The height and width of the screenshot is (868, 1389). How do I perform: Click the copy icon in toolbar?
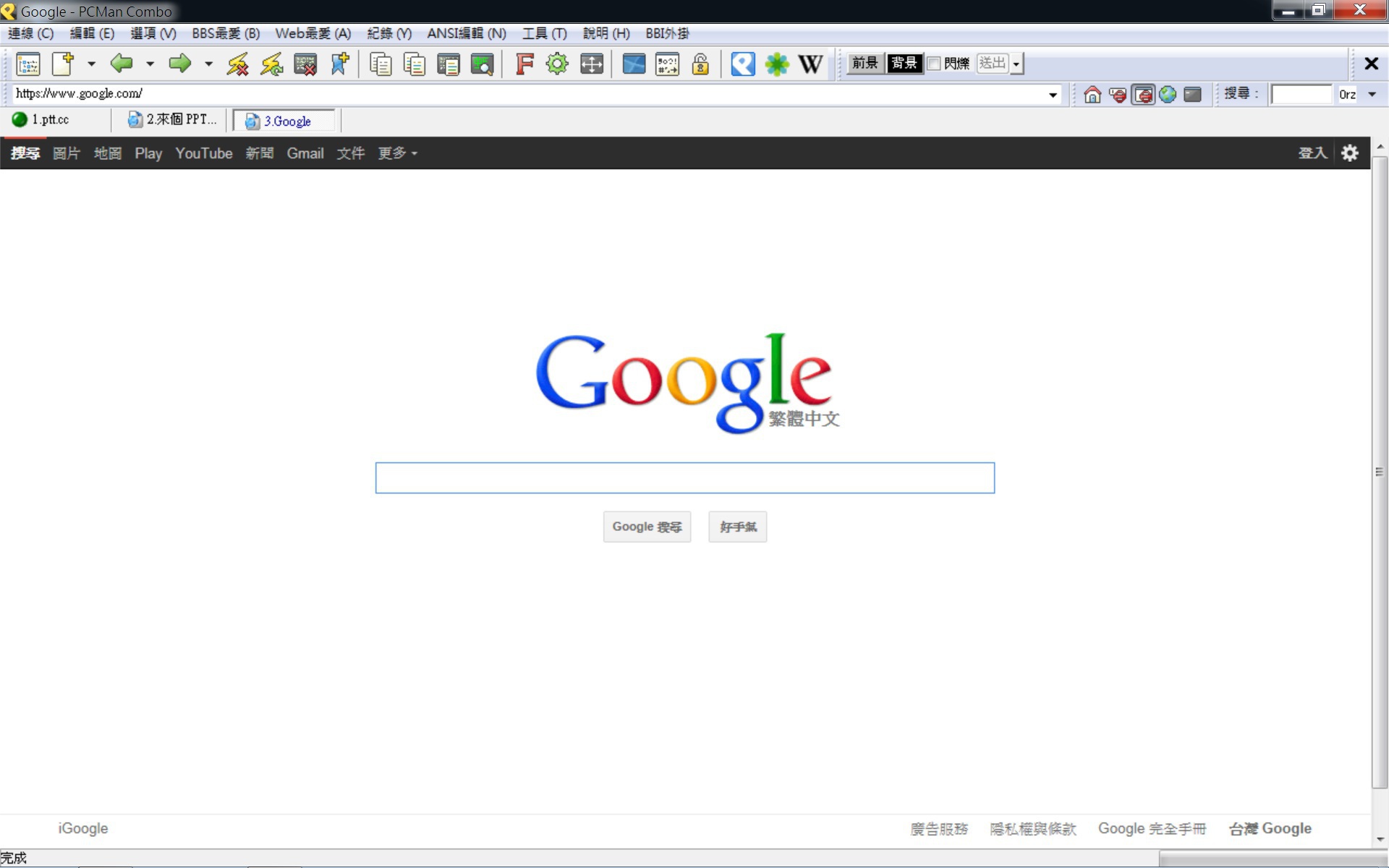coord(381,64)
